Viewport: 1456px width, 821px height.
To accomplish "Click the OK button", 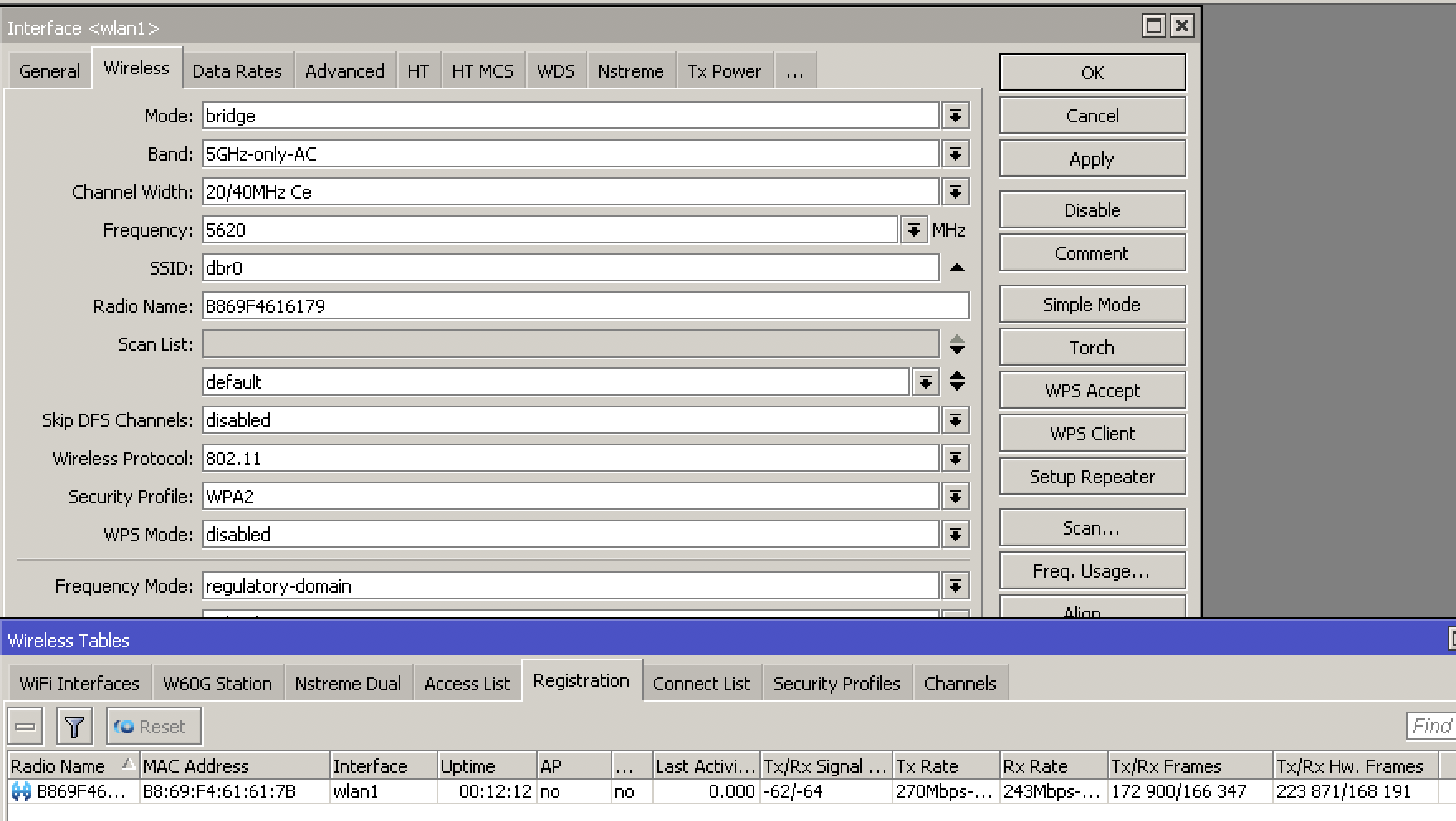I will pyautogui.click(x=1092, y=73).
